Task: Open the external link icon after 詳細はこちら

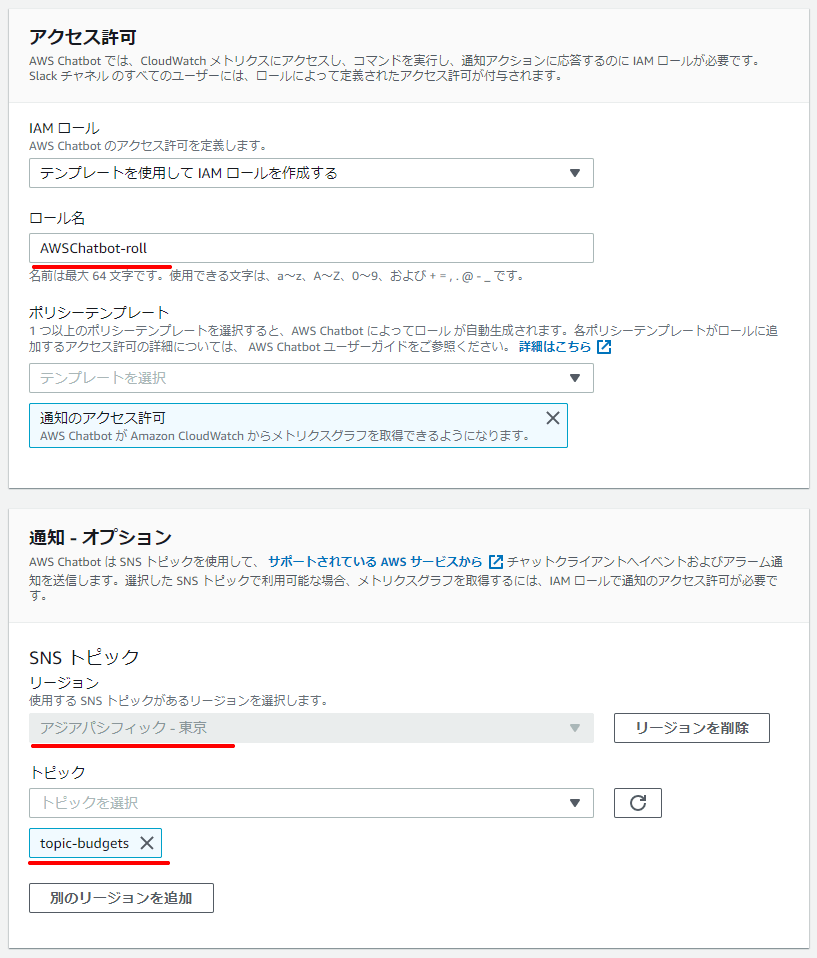Action: [604, 347]
